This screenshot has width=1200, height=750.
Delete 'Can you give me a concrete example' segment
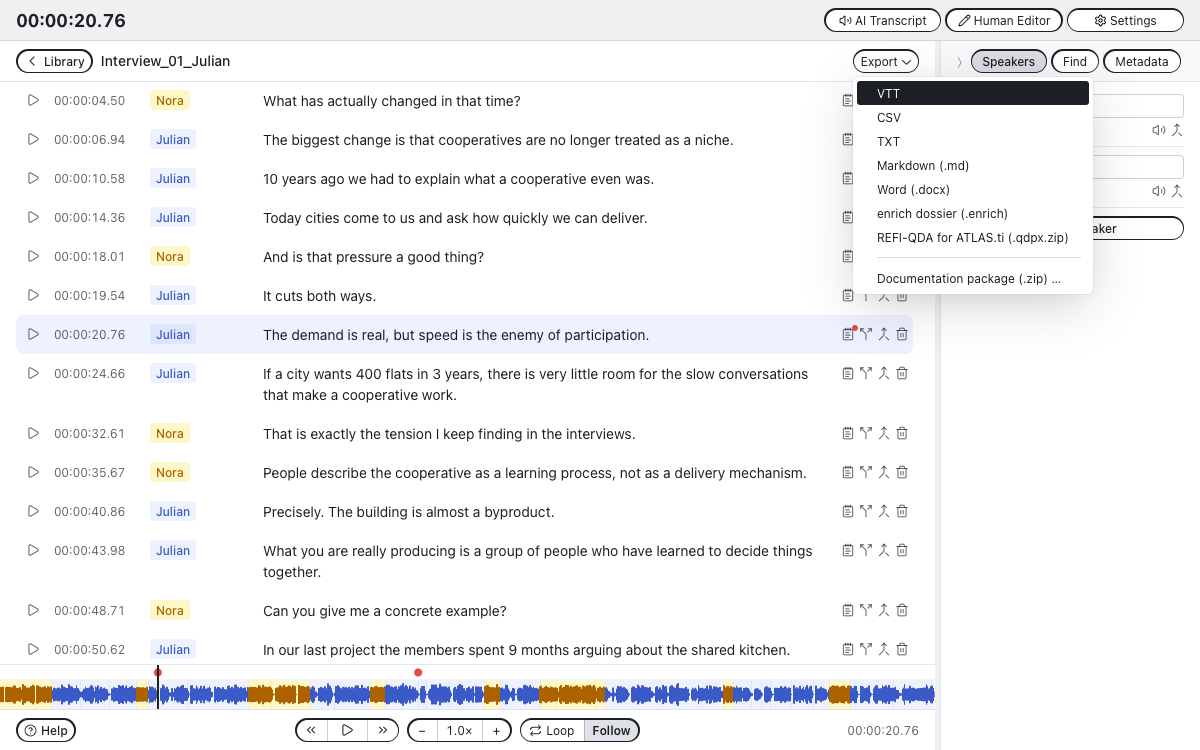(x=902, y=610)
